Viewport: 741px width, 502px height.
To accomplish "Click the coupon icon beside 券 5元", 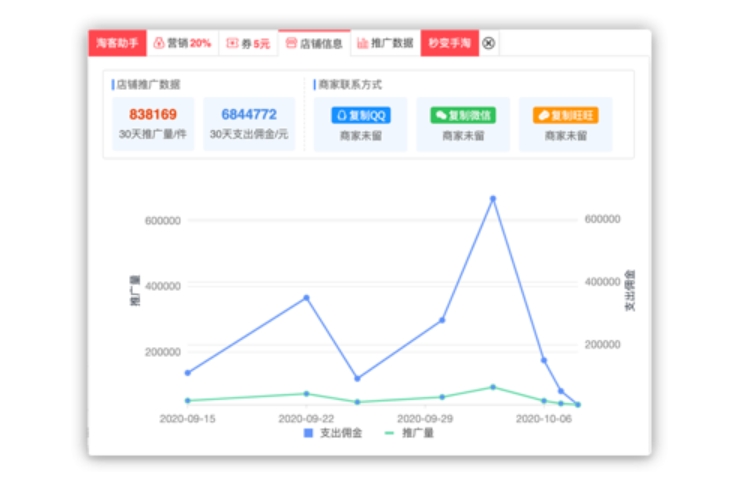I will point(232,43).
